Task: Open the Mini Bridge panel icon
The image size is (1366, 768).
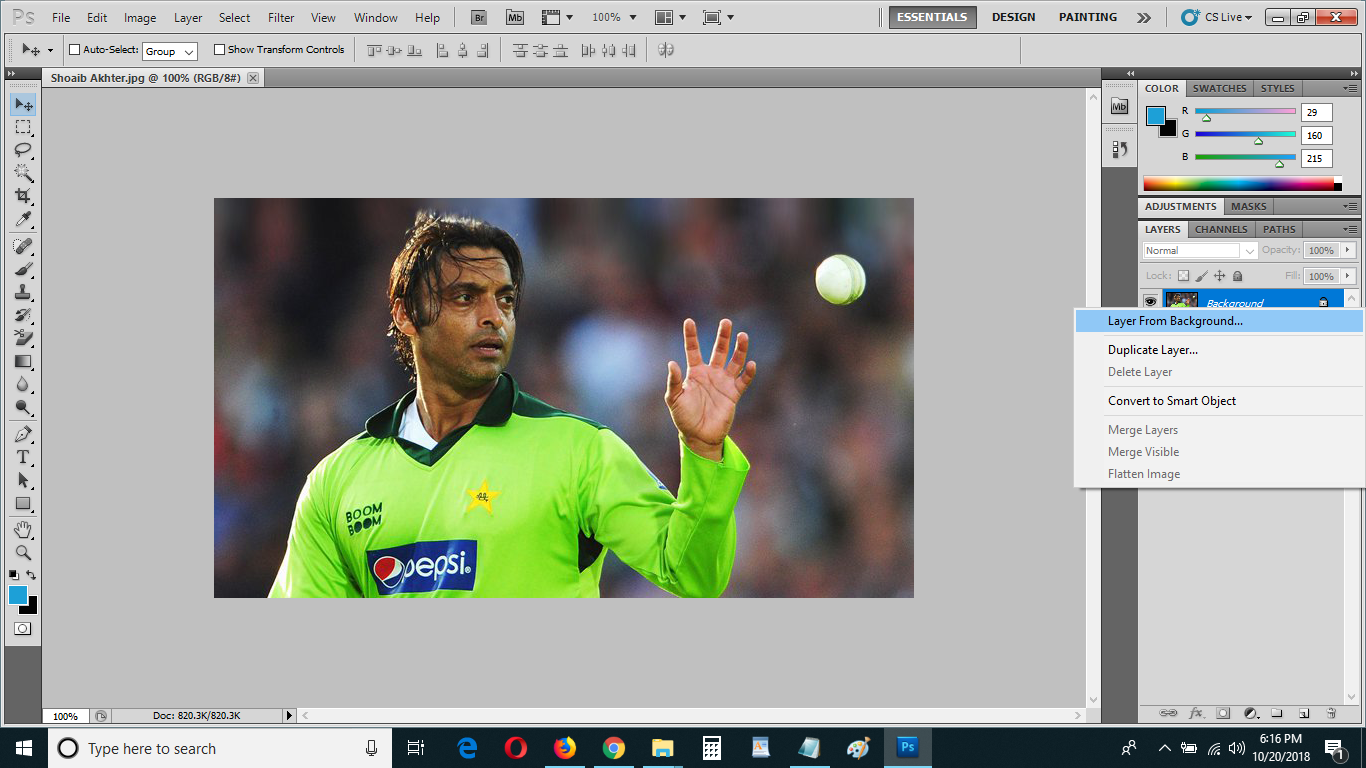Action: click(1118, 105)
